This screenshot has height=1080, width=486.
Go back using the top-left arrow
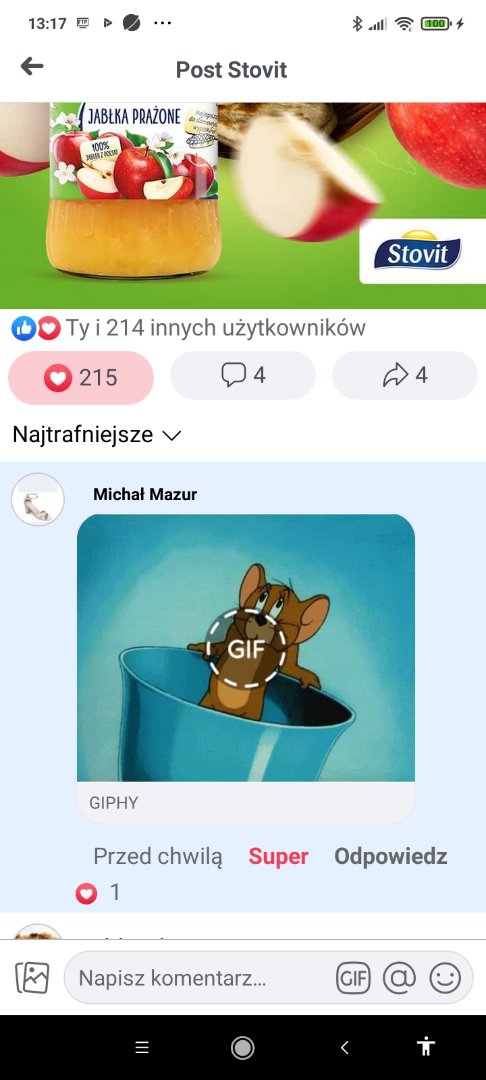pyautogui.click(x=32, y=67)
